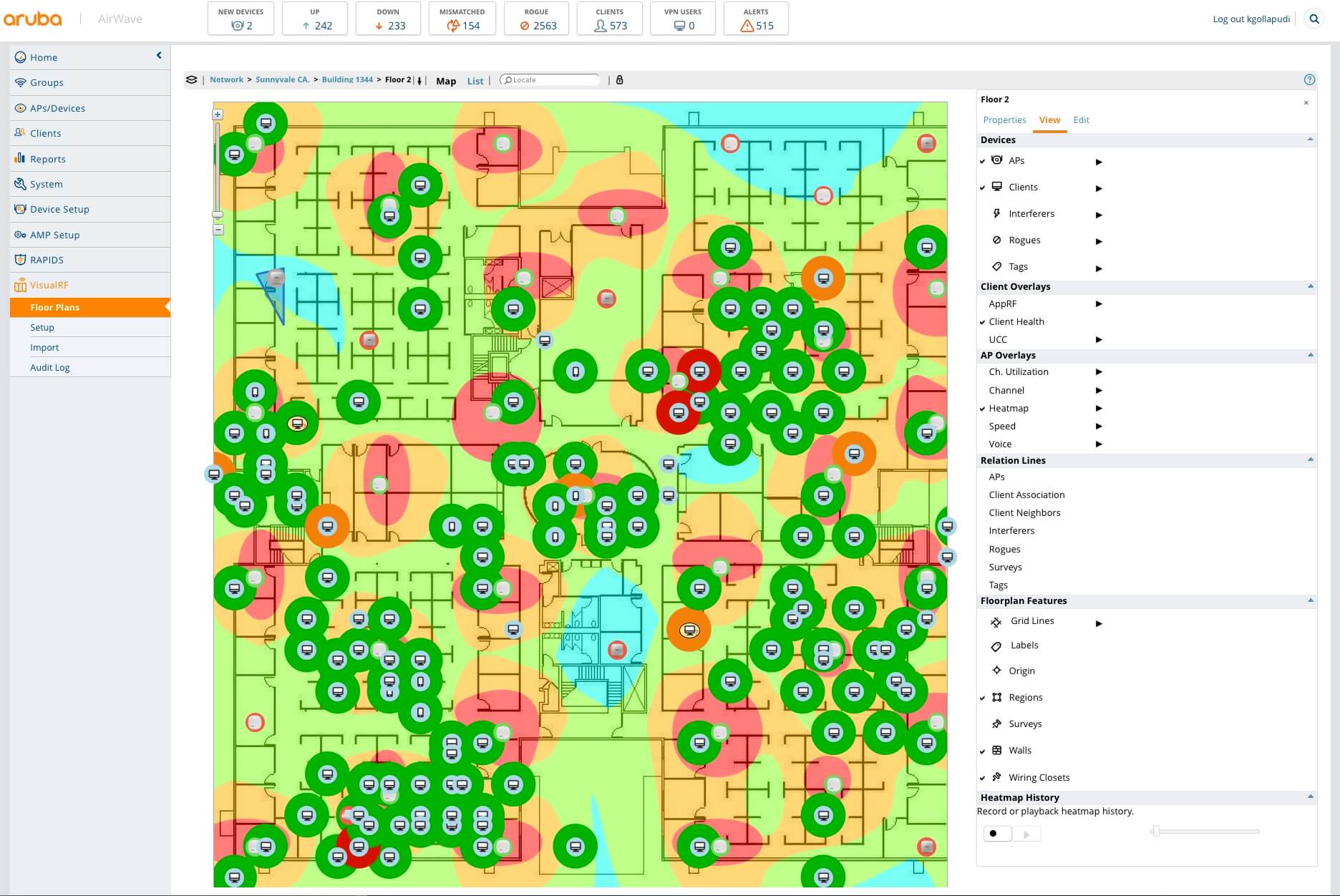
Task: Click the search magnifier icon in header
Action: tap(1314, 19)
